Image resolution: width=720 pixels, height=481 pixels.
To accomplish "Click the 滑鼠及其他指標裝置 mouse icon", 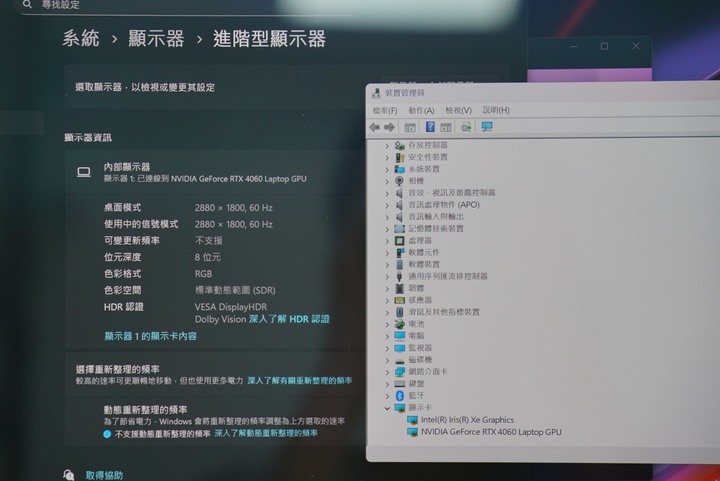I will click(x=399, y=312).
